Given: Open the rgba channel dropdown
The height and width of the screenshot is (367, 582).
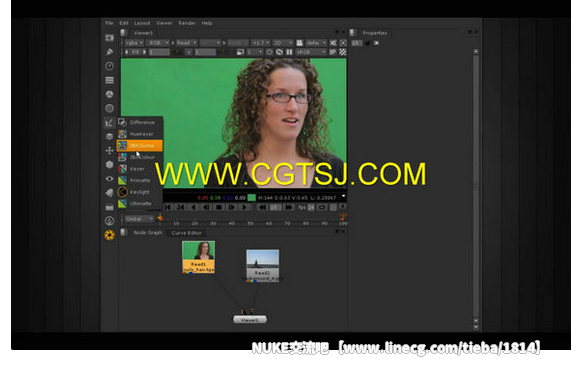Looking at the screenshot, I should [x=134, y=43].
